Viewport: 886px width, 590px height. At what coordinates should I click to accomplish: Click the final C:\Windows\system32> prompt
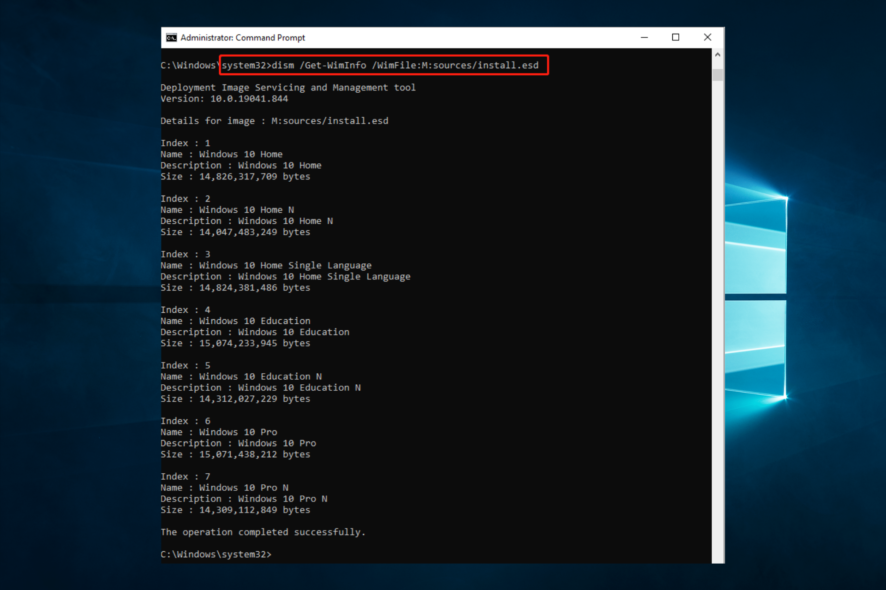[x=216, y=554]
